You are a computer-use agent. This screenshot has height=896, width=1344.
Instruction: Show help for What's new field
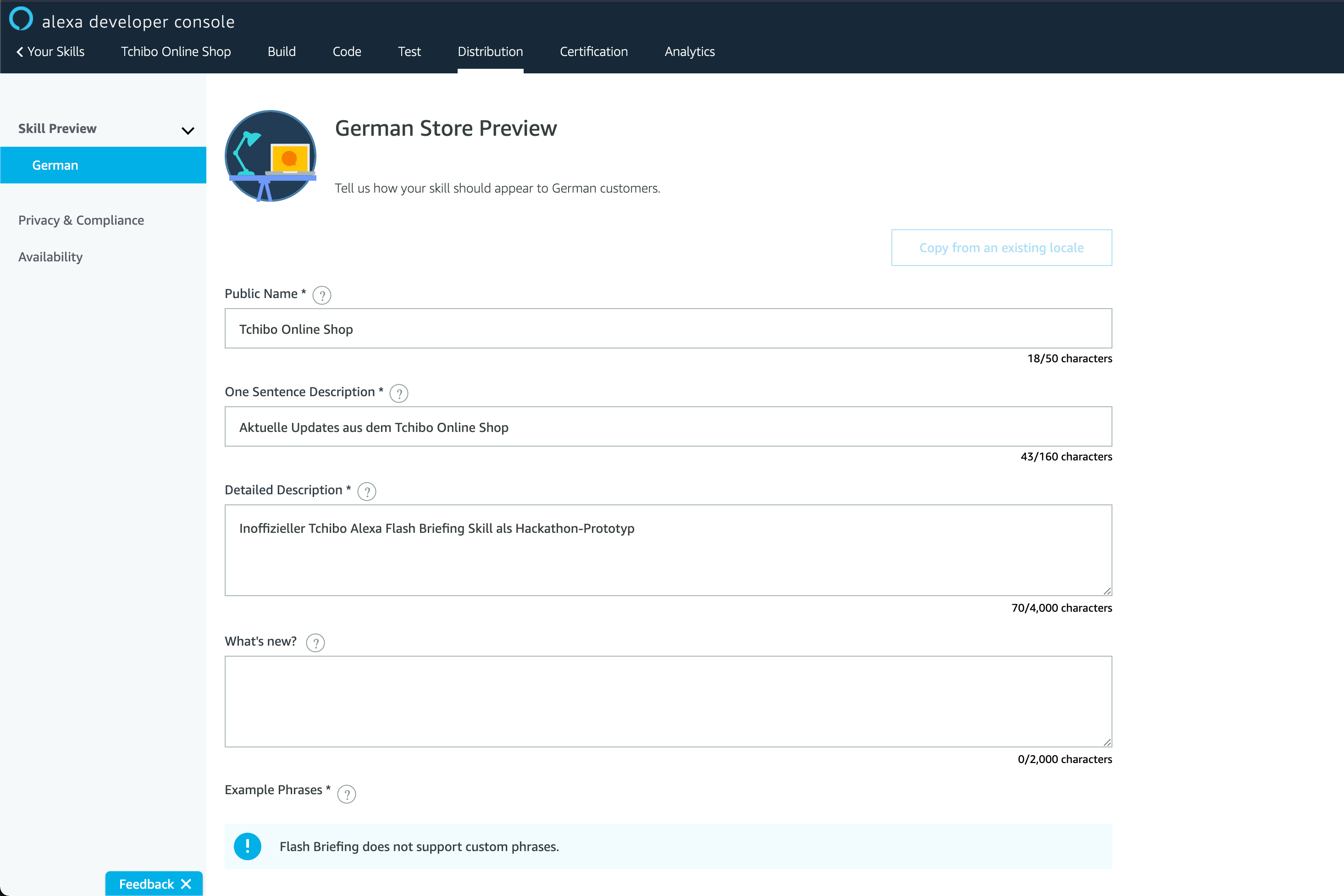(315, 643)
